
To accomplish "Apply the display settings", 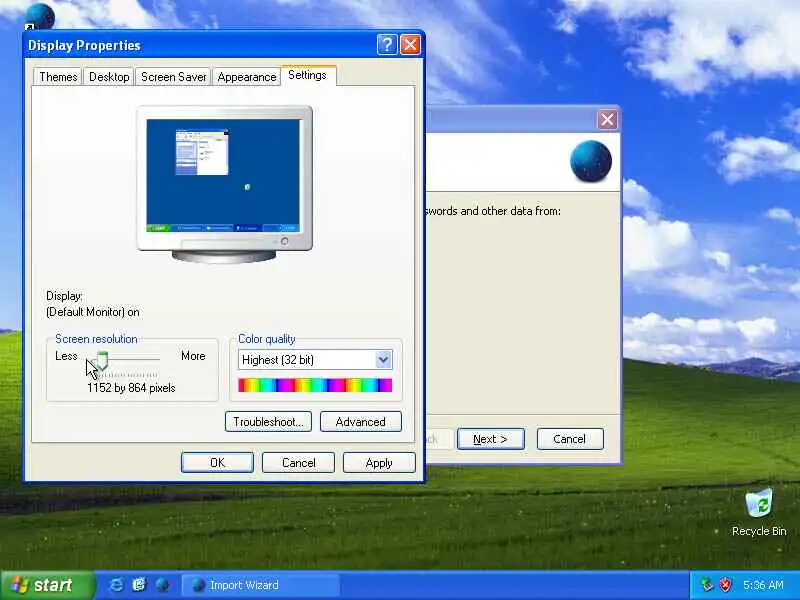I will pyautogui.click(x=379, y=462).
